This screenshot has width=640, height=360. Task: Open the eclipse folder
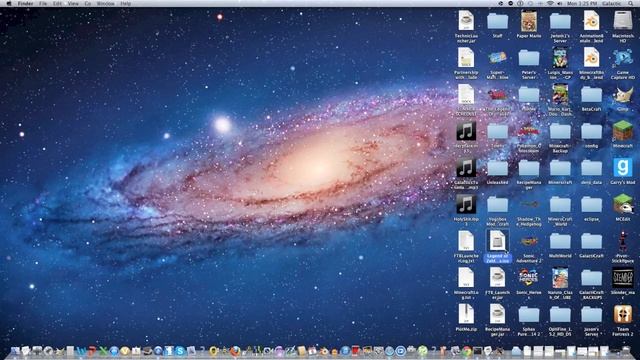click(x=591, y=204)
